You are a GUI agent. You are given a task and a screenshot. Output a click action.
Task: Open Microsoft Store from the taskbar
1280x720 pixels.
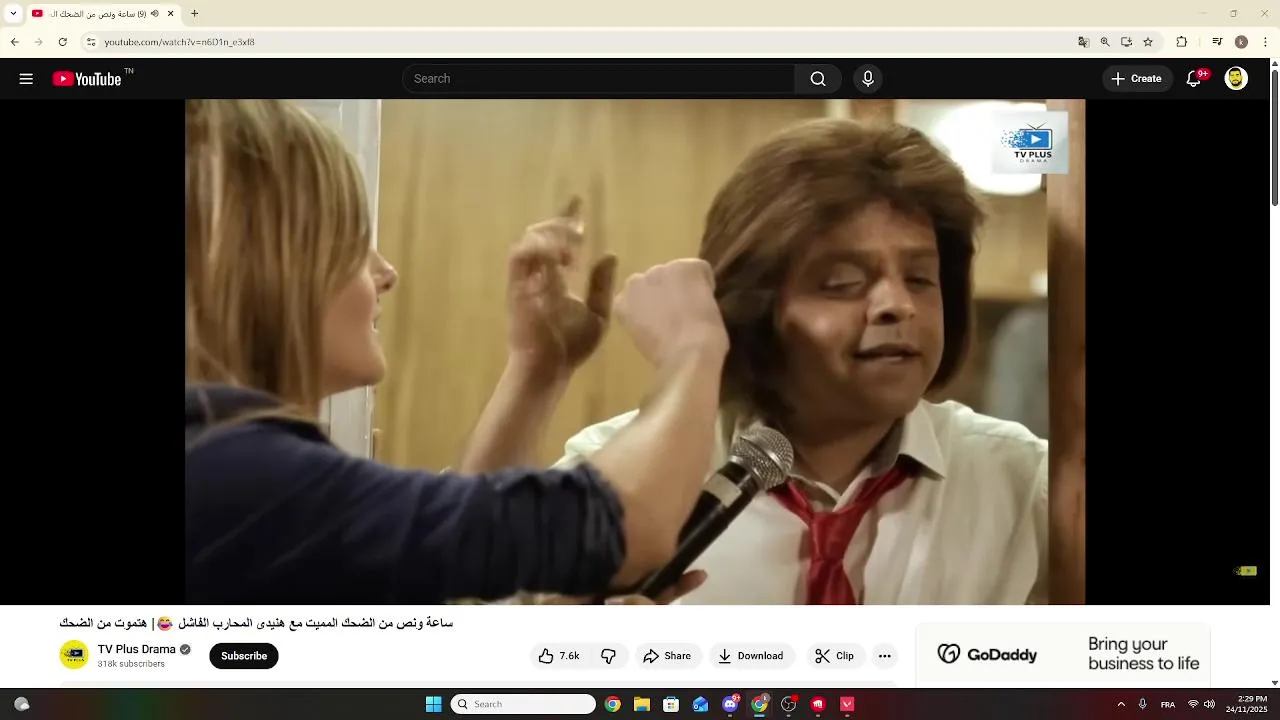click(671, 704)
